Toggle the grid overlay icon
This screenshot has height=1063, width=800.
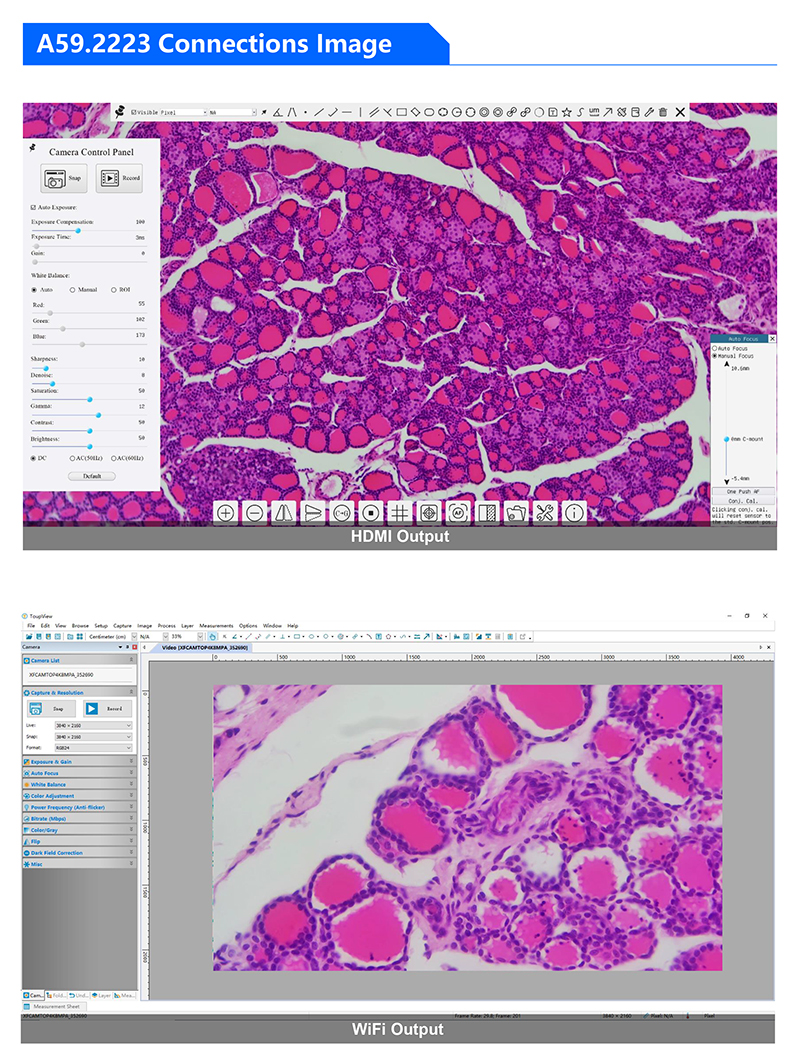click(x=400, y=513)
